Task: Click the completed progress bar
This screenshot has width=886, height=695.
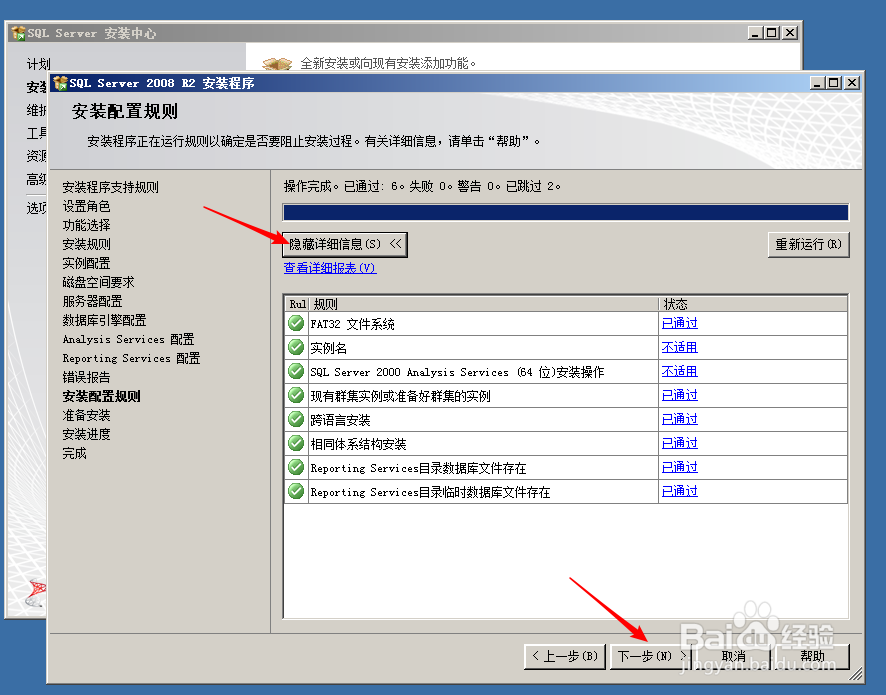Action: click(x=566, y=212)
